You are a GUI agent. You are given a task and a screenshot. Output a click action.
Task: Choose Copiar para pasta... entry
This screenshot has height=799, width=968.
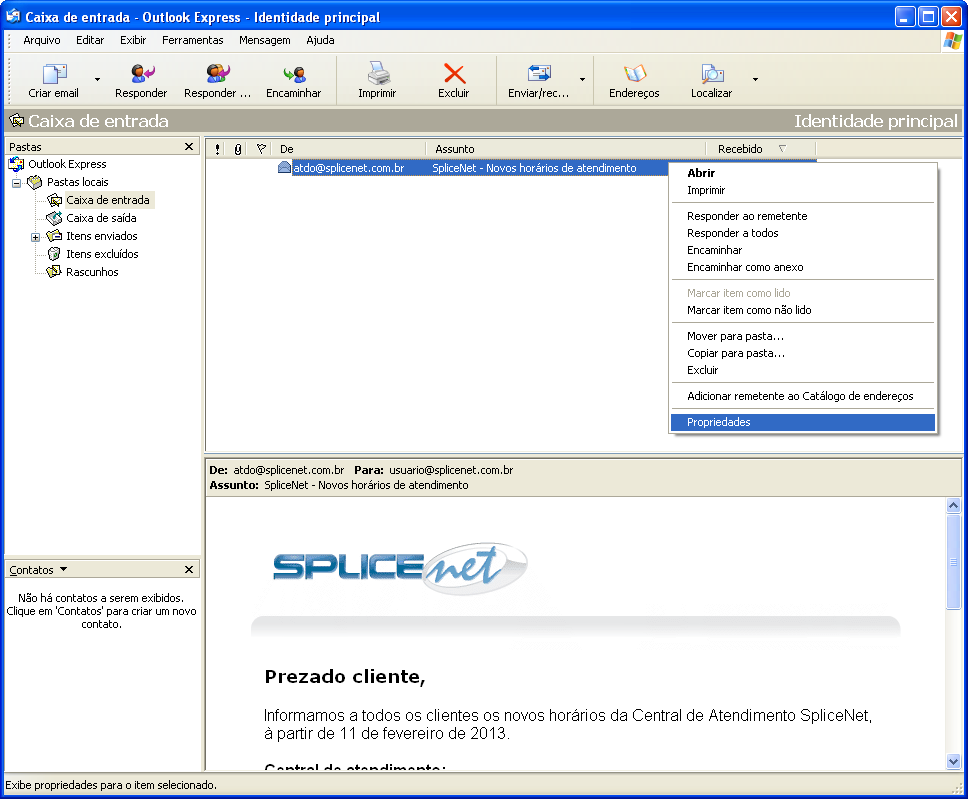click(x=803, y=353)
